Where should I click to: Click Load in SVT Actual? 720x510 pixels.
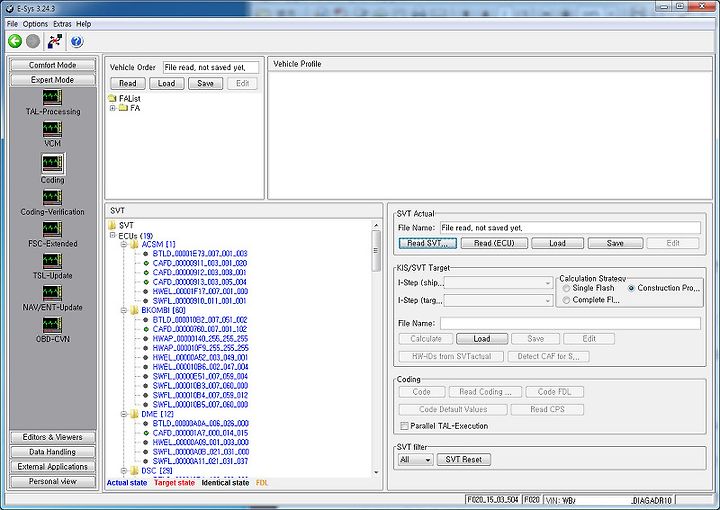[557, 243]
